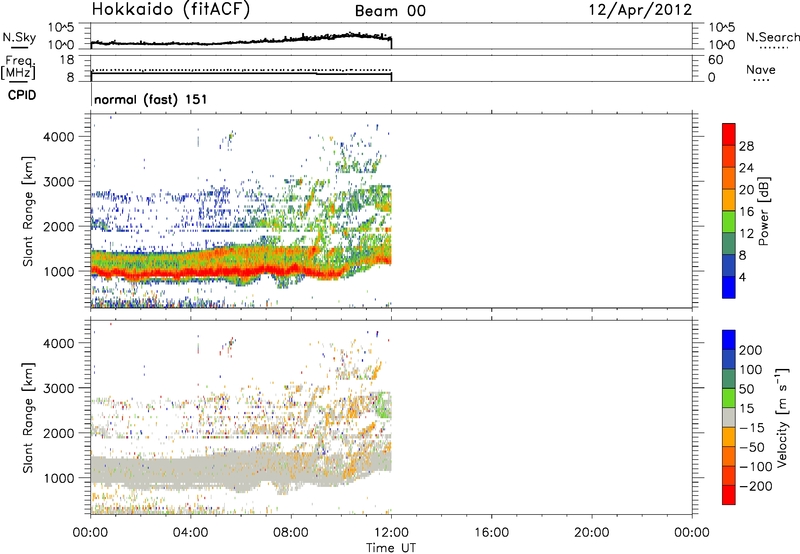Screen dimensions: 800x554
Task: Click the '28' tick on power colorbar
Action: pyautogui.click(x=746, y=146)
